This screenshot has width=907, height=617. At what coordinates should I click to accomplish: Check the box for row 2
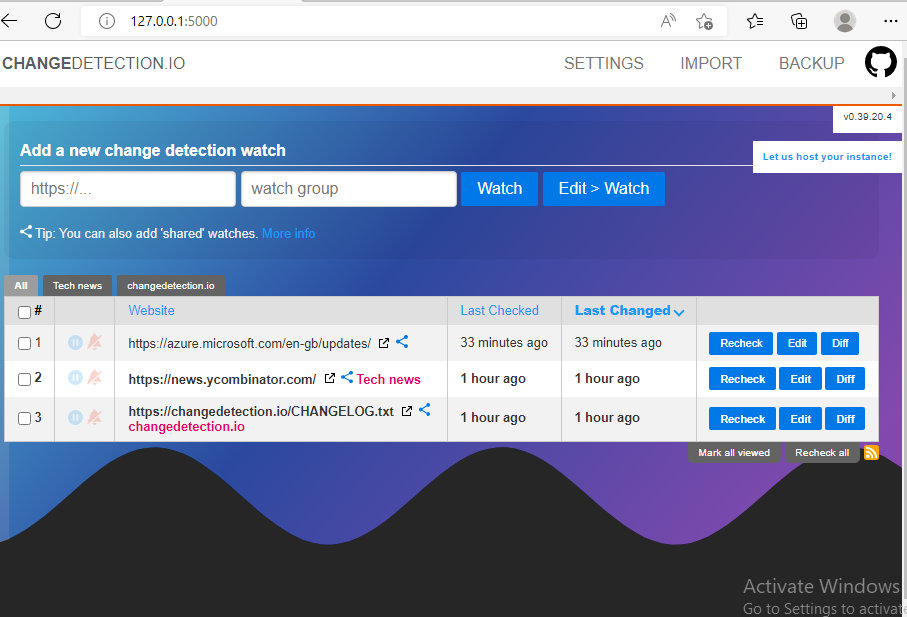coord(24,379)
